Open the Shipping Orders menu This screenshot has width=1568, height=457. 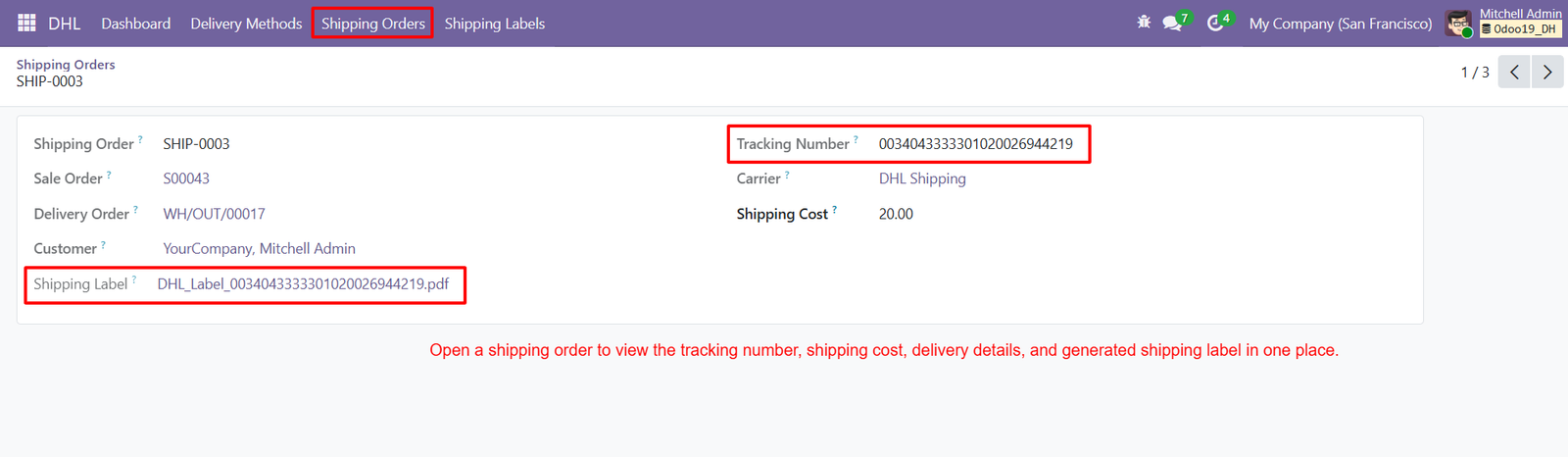click(373, 24)
